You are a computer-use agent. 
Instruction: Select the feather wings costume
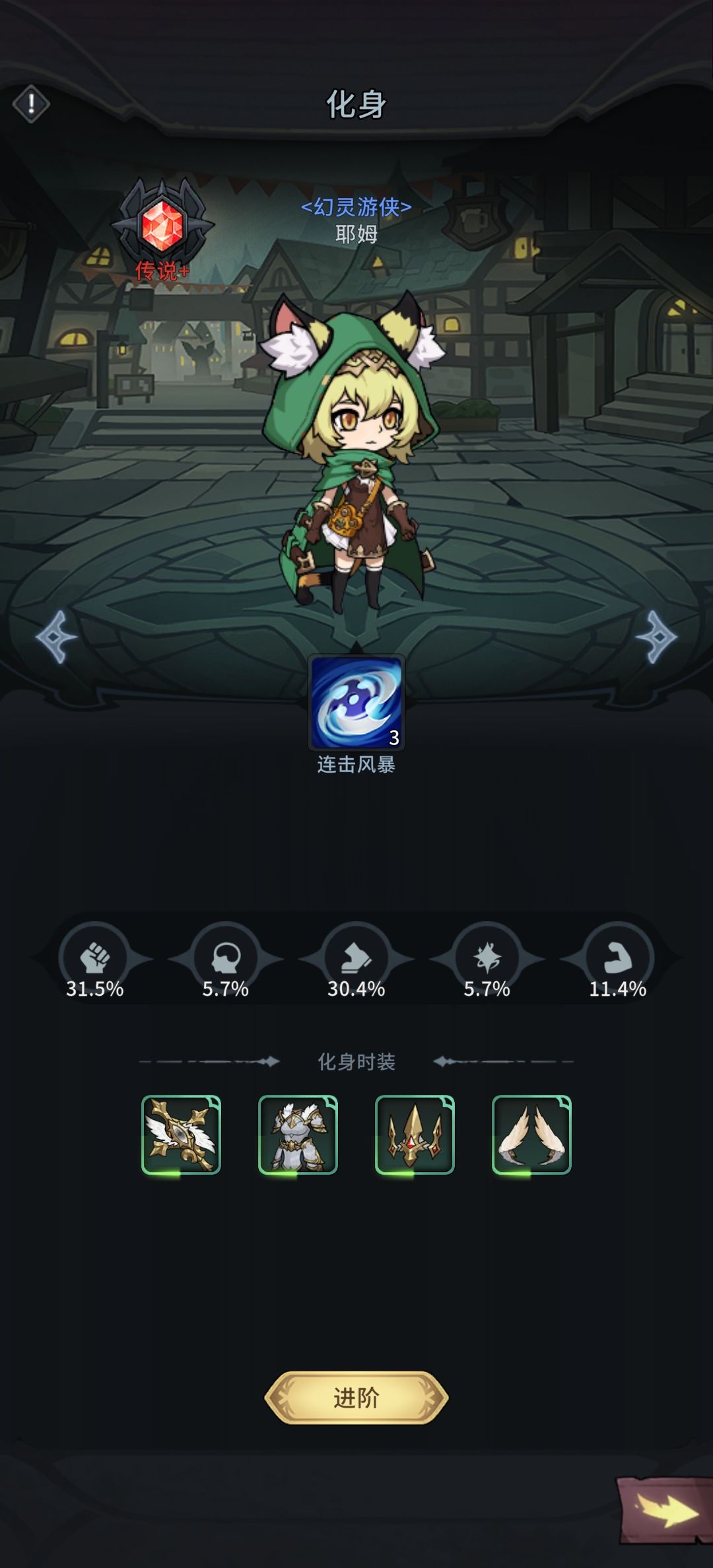pyautogui.click(x=531, y=1135)
